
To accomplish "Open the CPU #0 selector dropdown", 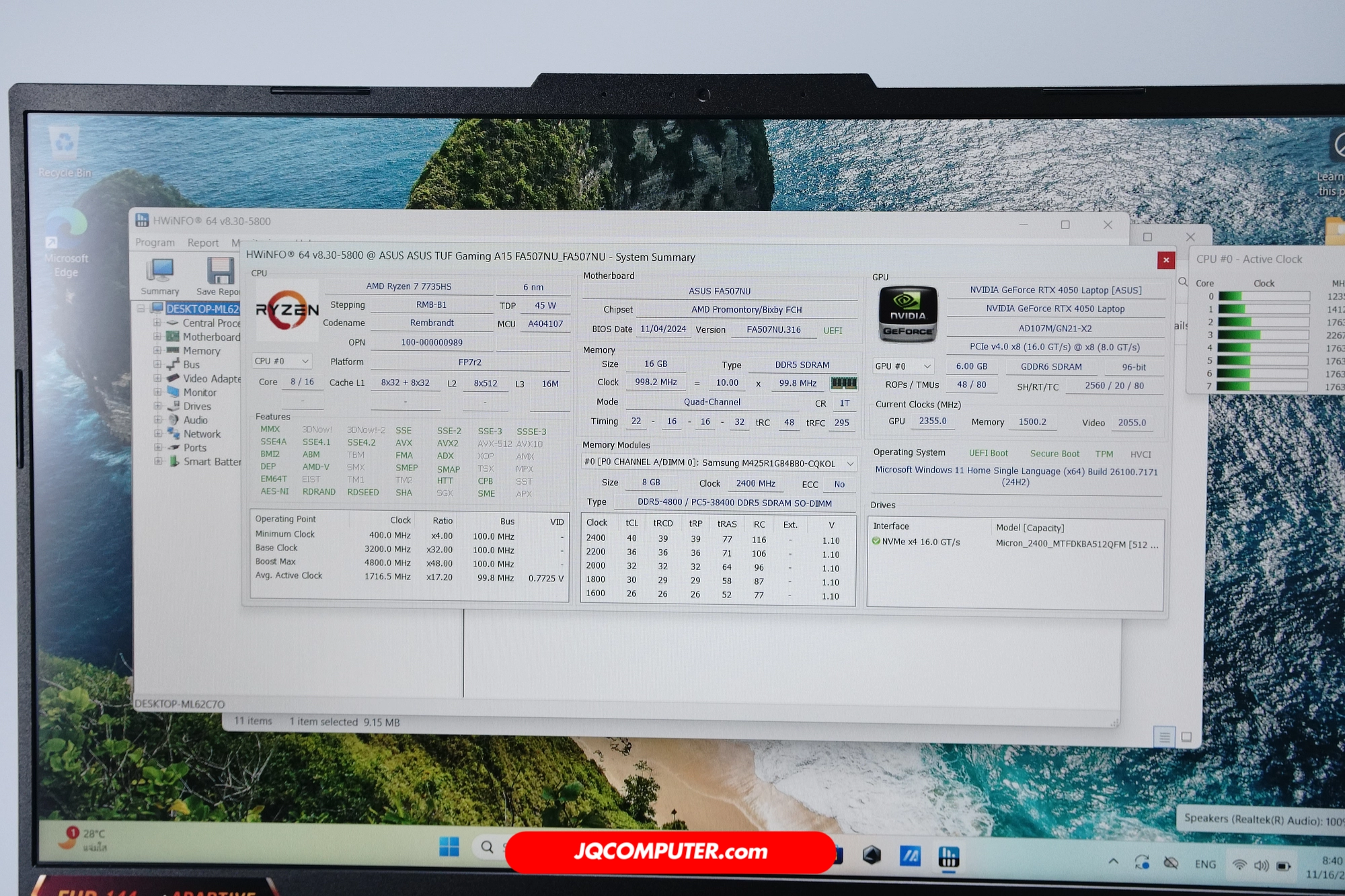I will [306, 361].
